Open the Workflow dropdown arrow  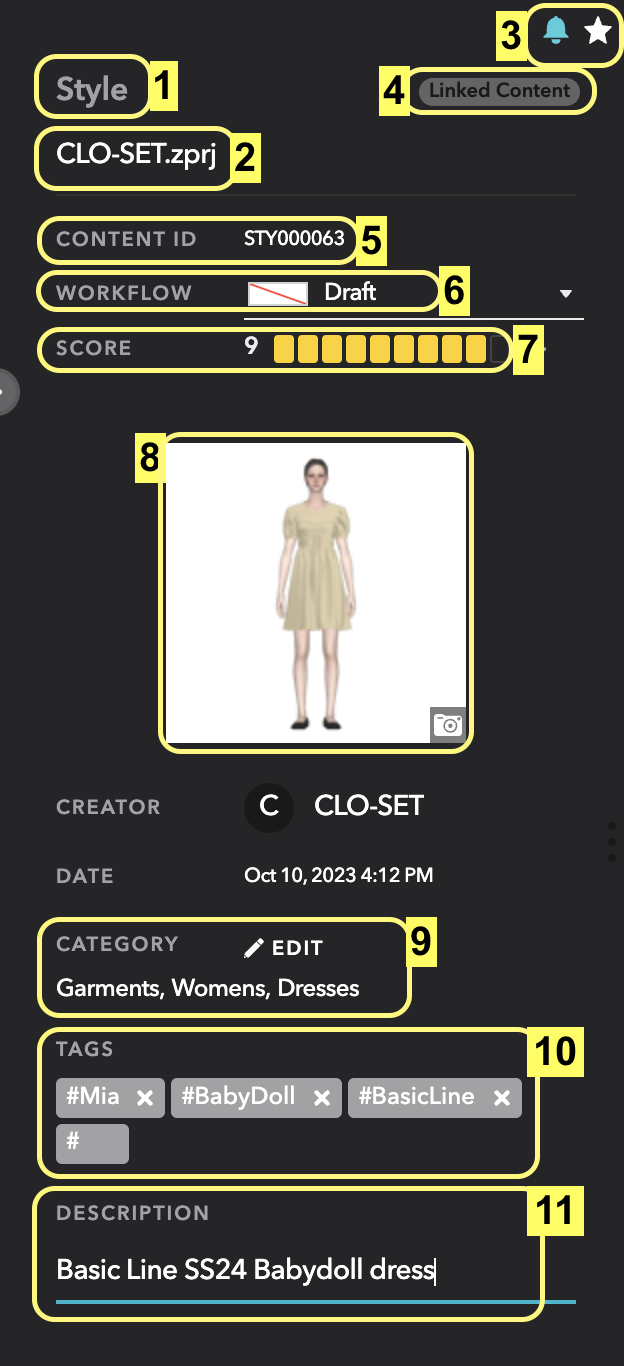[x=566, y=294]
